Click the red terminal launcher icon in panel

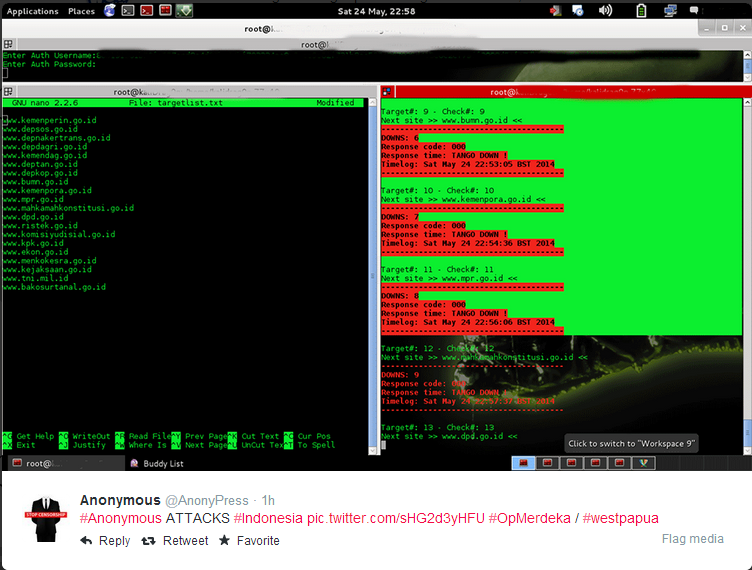[x=147, y=11]
